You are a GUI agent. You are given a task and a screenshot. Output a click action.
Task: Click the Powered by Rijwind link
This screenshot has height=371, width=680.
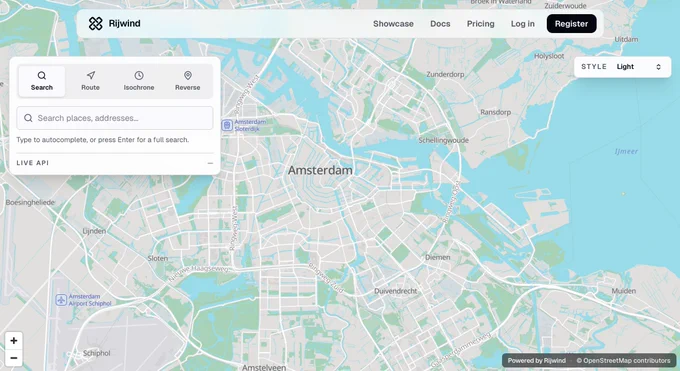(536, 361)
